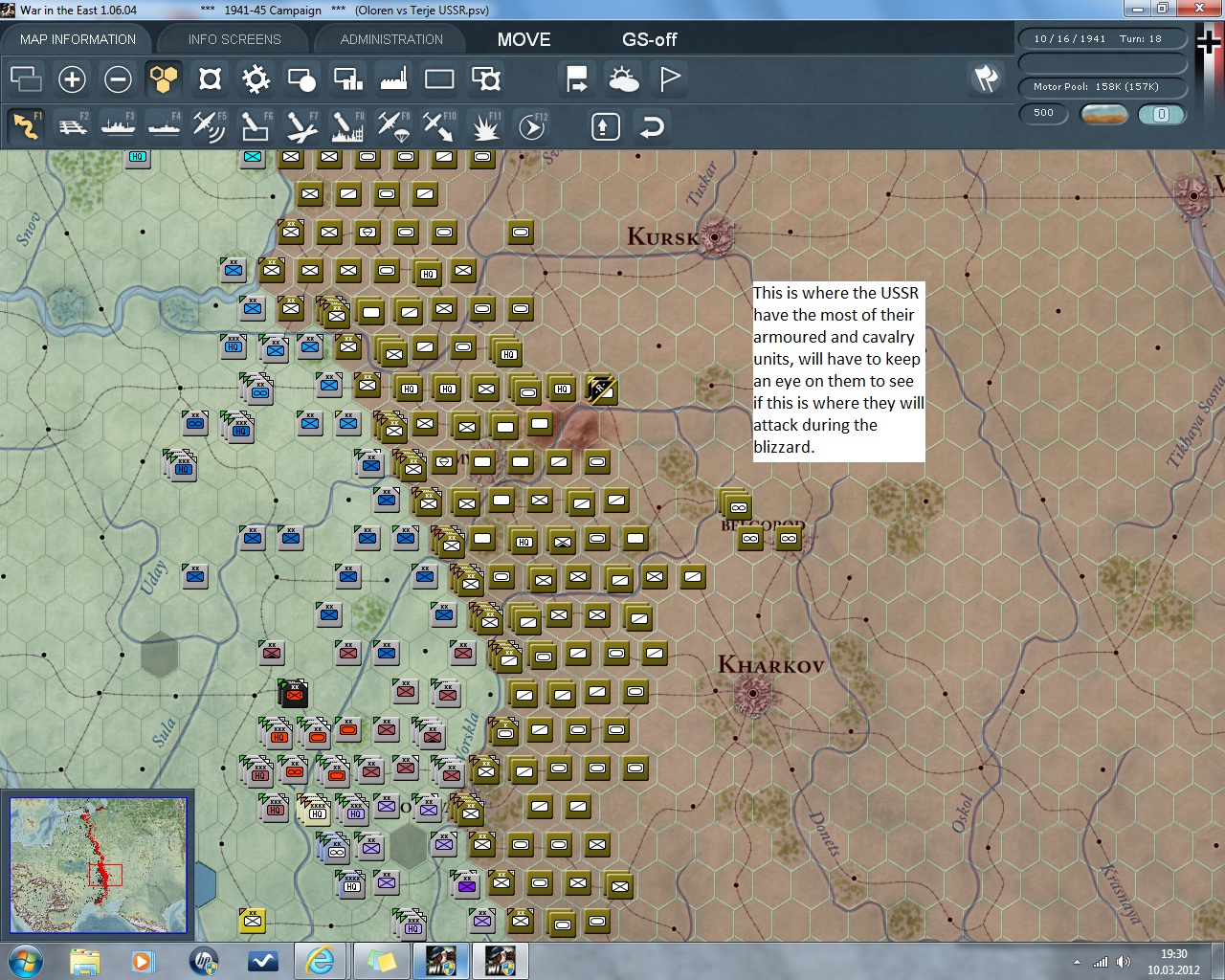Screen dimensions: 1225x980
Task: Select bomb city mode (F8)
Action: 347,126
